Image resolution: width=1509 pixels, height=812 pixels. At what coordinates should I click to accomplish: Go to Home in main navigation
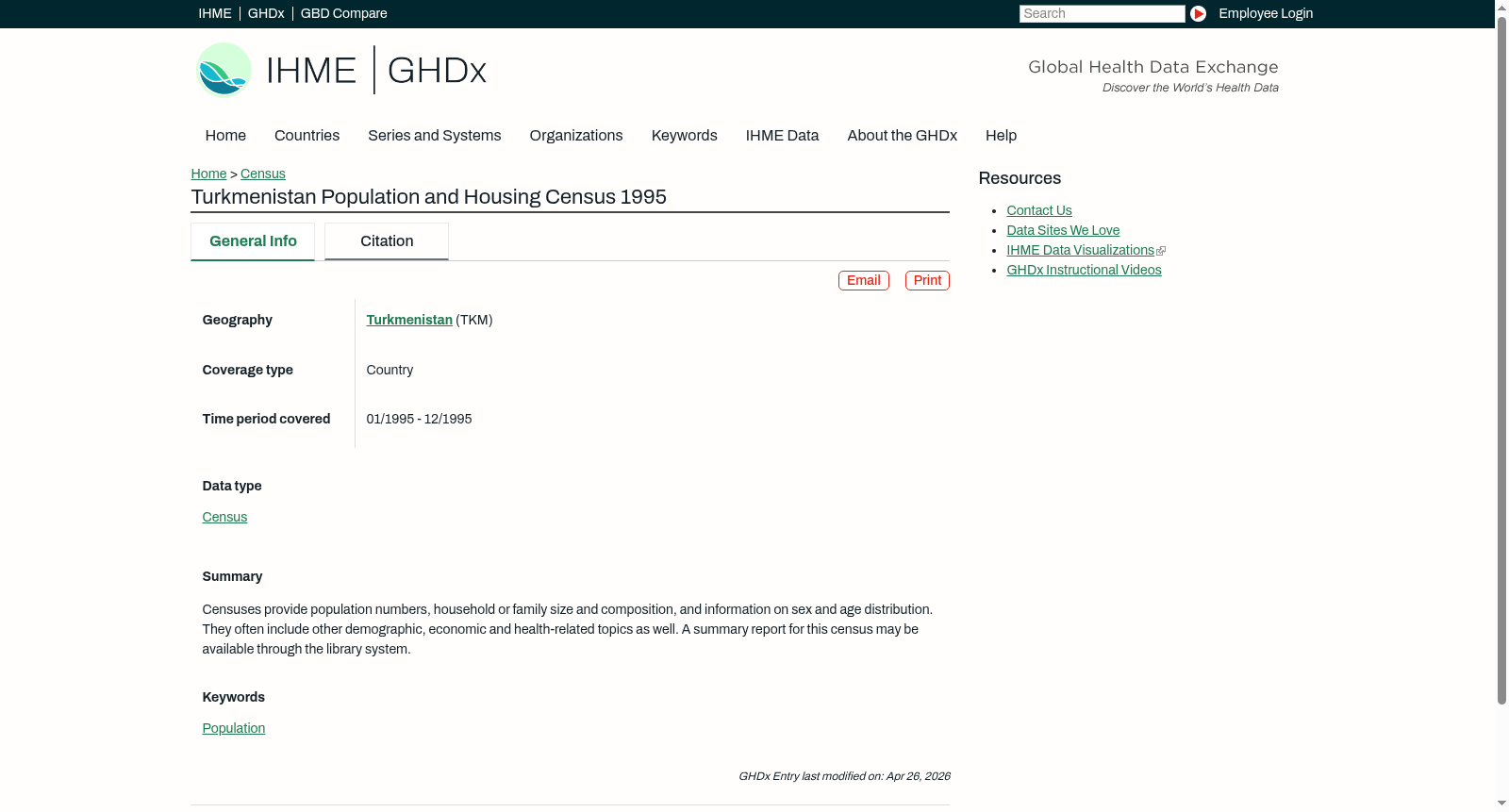[225, 136]
